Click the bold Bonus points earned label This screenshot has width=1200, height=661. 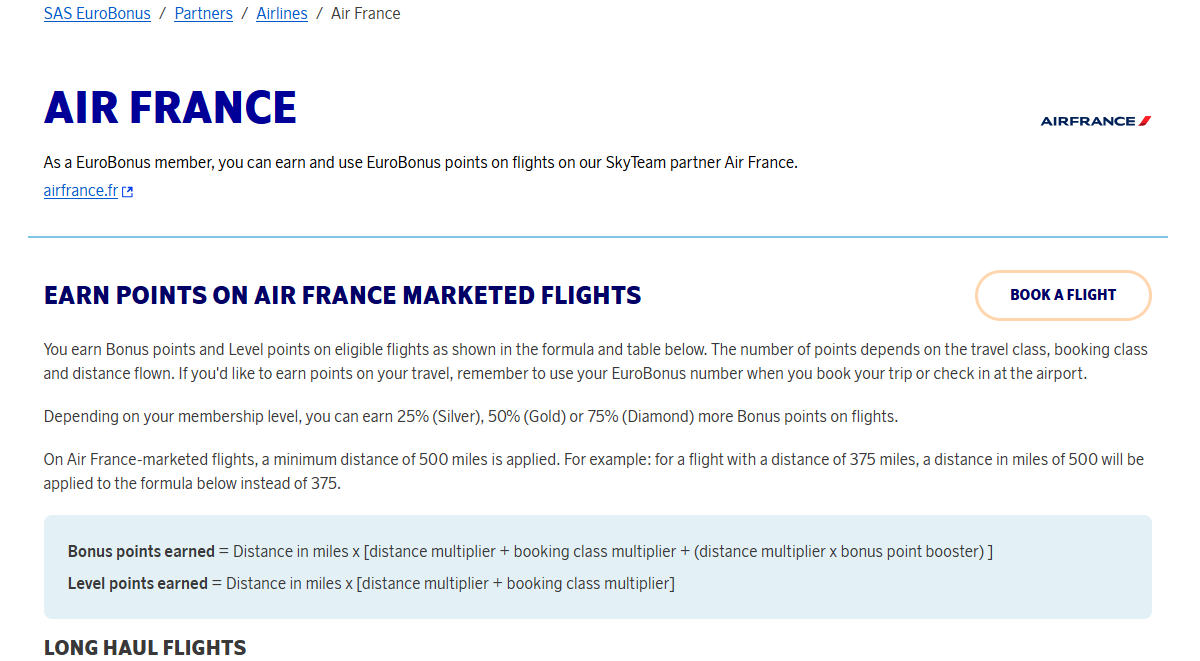(x=141, y=551)
